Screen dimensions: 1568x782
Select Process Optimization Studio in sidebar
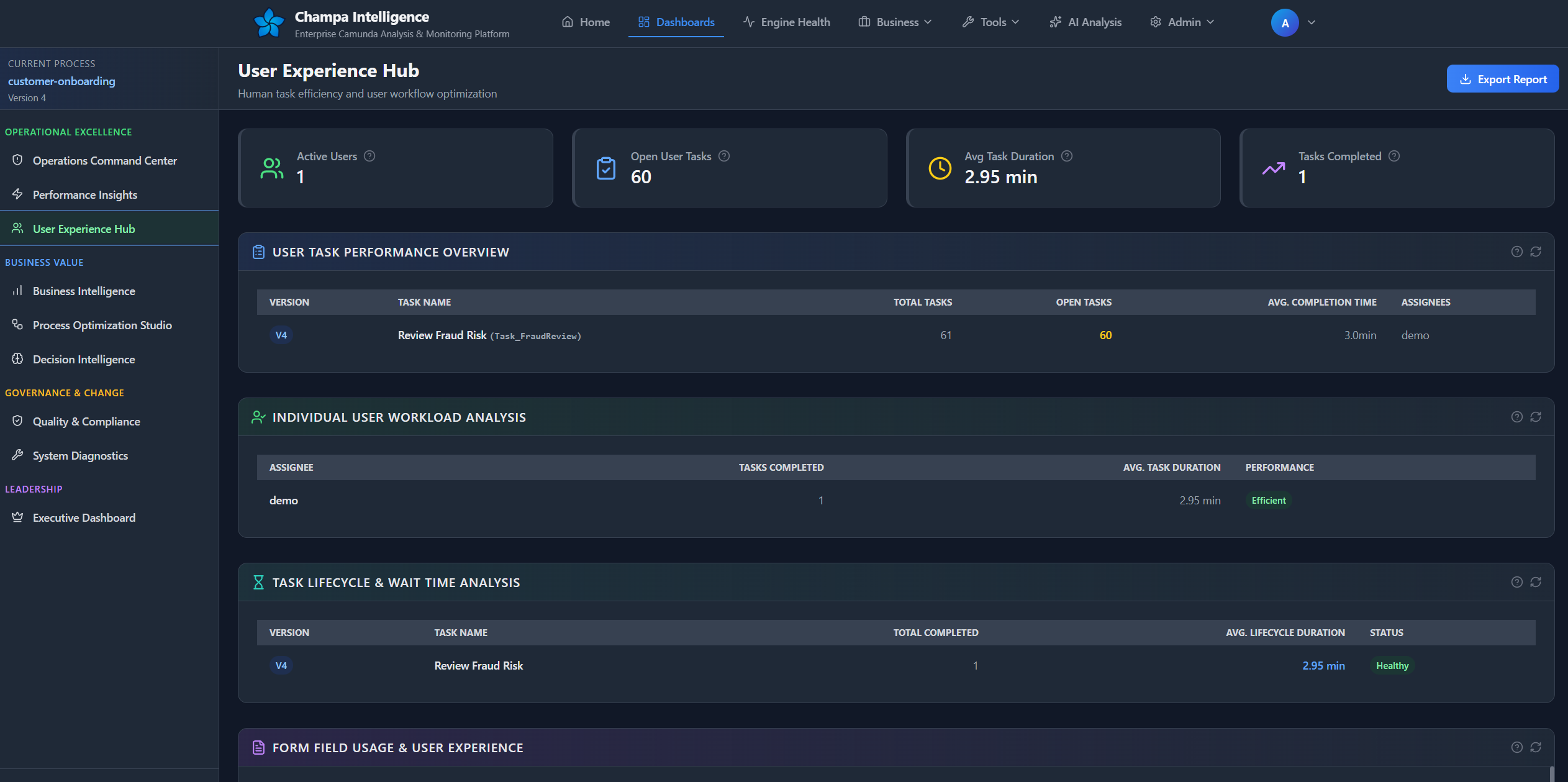pyautogui.click(x=102, y=325)
